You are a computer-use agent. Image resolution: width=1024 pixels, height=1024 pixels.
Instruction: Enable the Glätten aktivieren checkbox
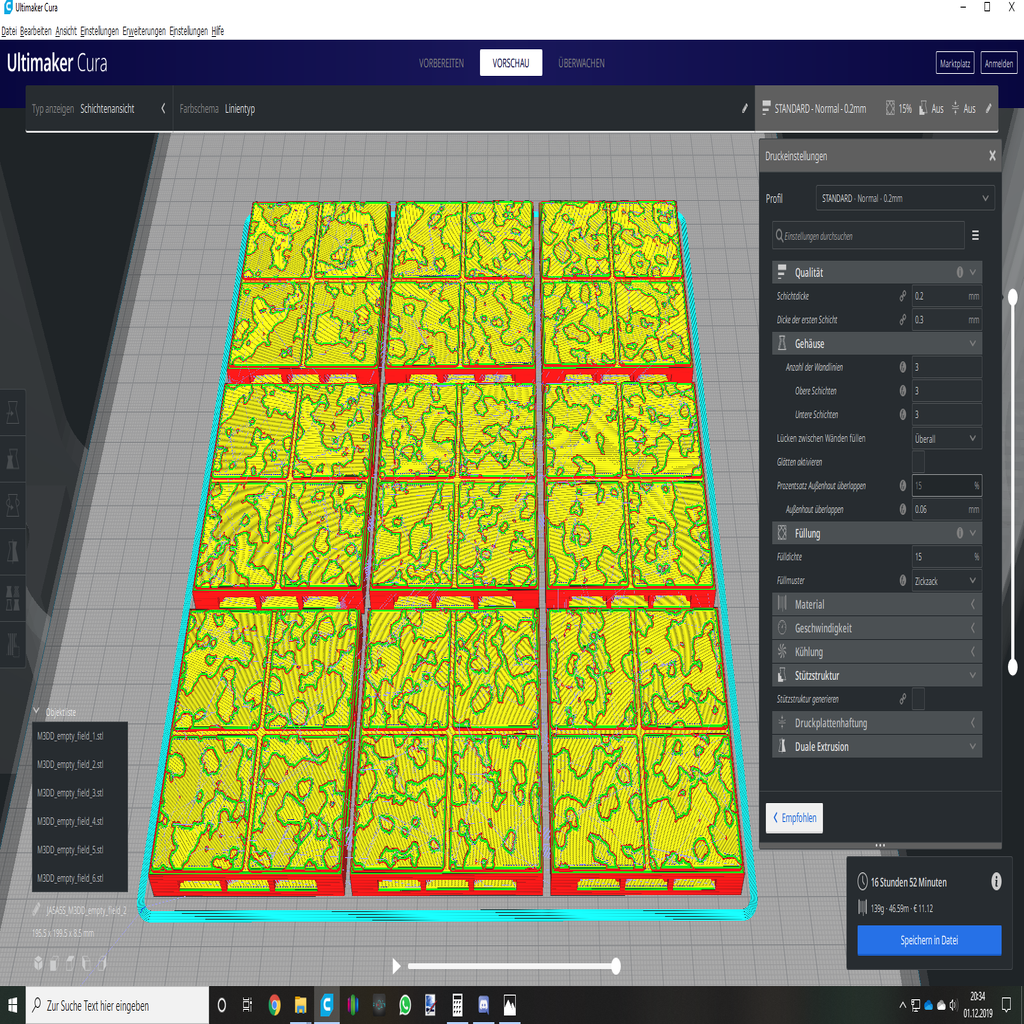click(918, 462)
